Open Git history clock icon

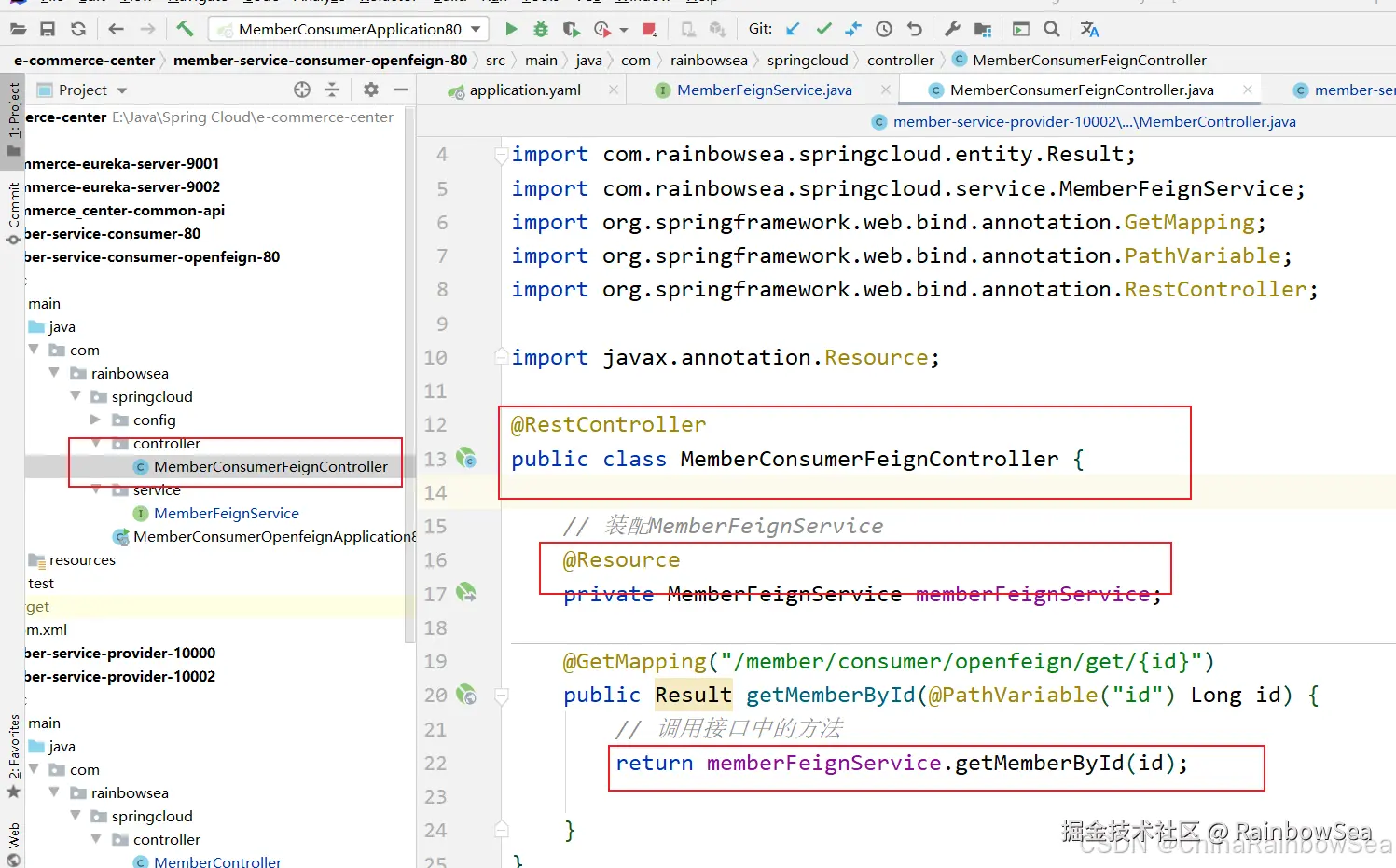pos(884,29)
